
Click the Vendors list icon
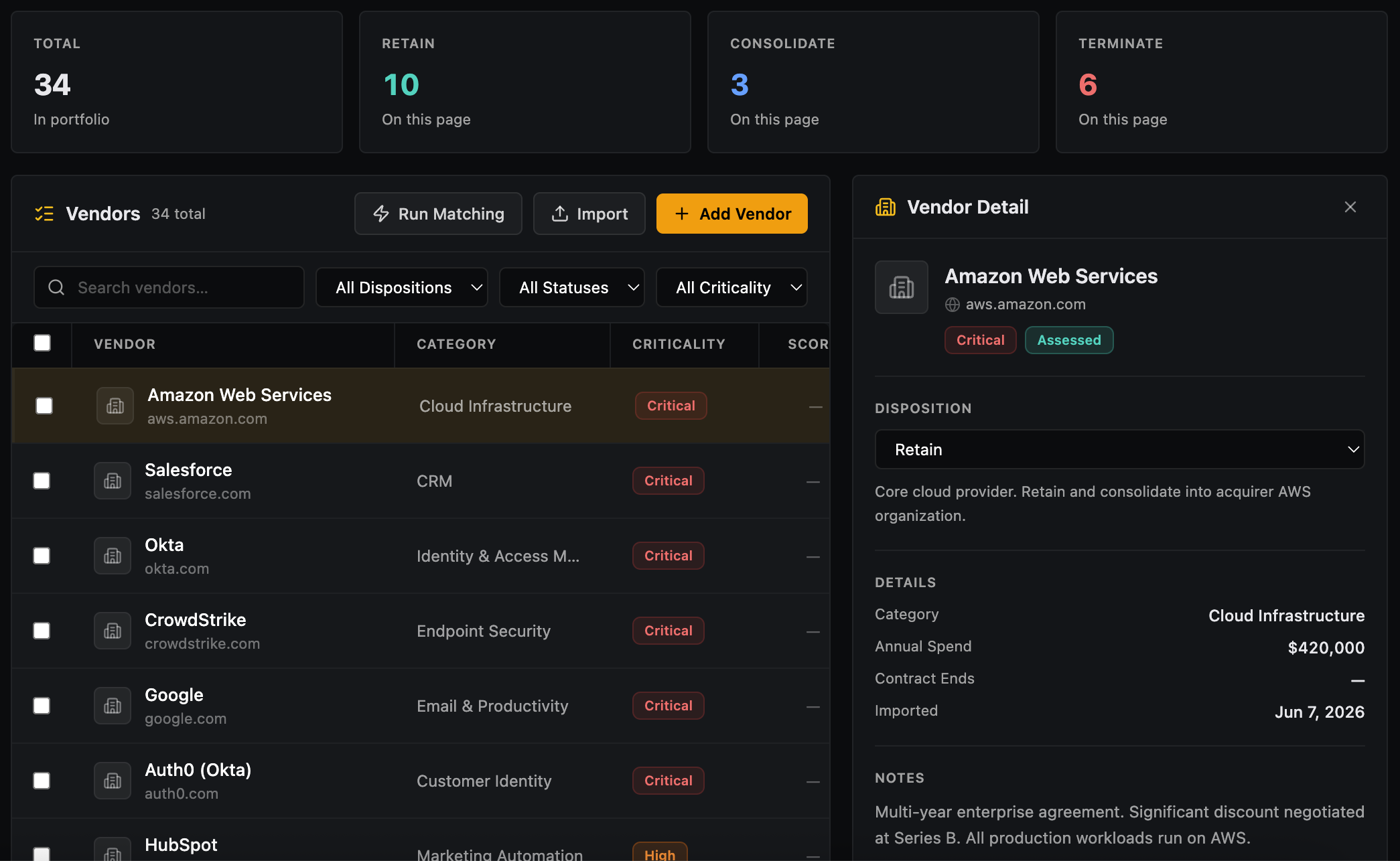[44, 214]
